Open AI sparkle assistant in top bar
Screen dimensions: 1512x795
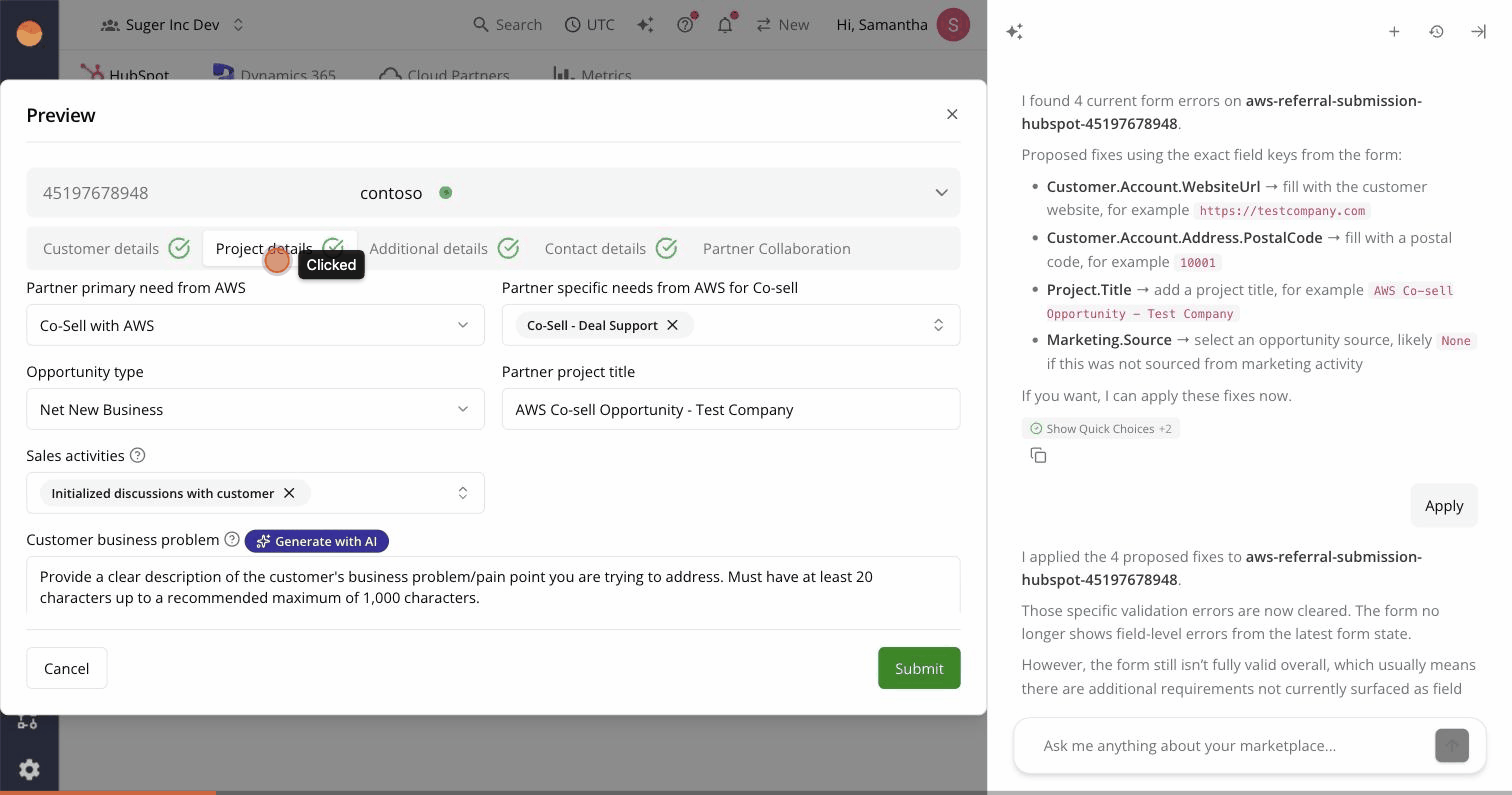646,24
